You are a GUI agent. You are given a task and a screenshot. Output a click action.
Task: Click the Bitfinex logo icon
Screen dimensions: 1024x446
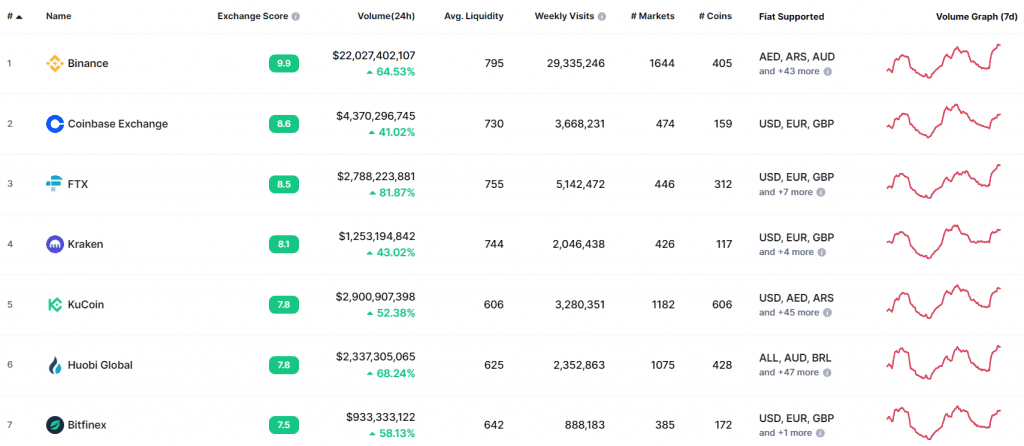tap(54, 425)
